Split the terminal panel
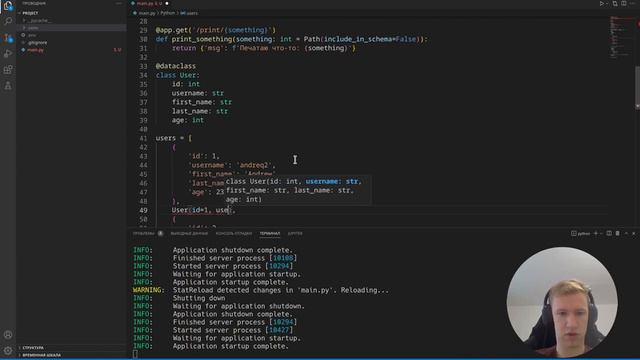 609,233
